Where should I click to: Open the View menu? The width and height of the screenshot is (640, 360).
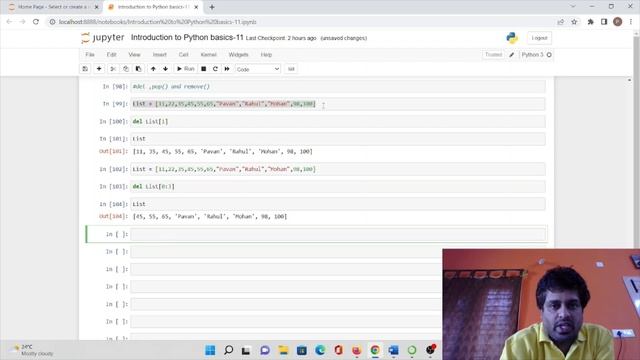click(x=134, y=55)
